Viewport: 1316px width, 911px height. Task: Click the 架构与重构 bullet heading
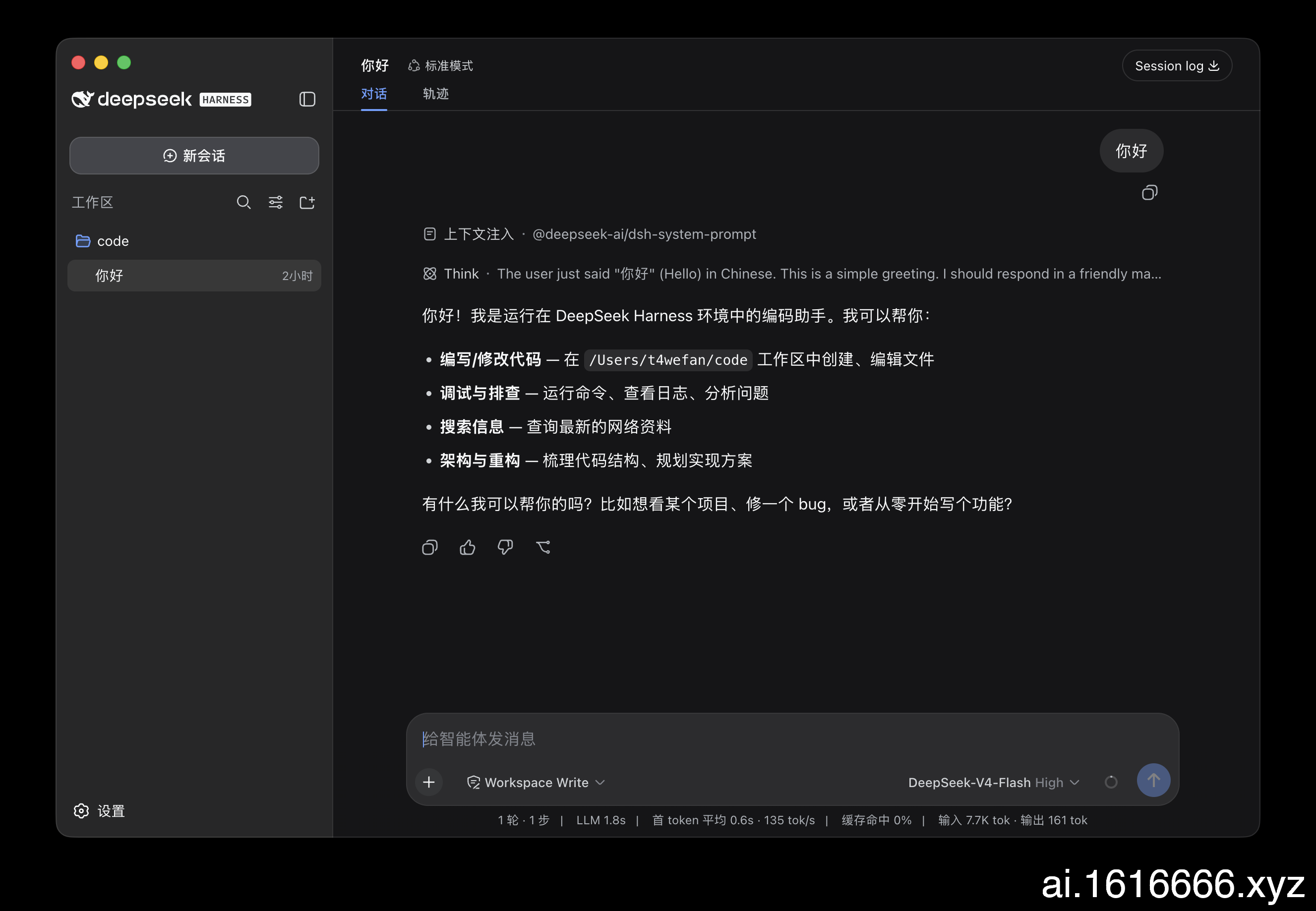point(480,460)
